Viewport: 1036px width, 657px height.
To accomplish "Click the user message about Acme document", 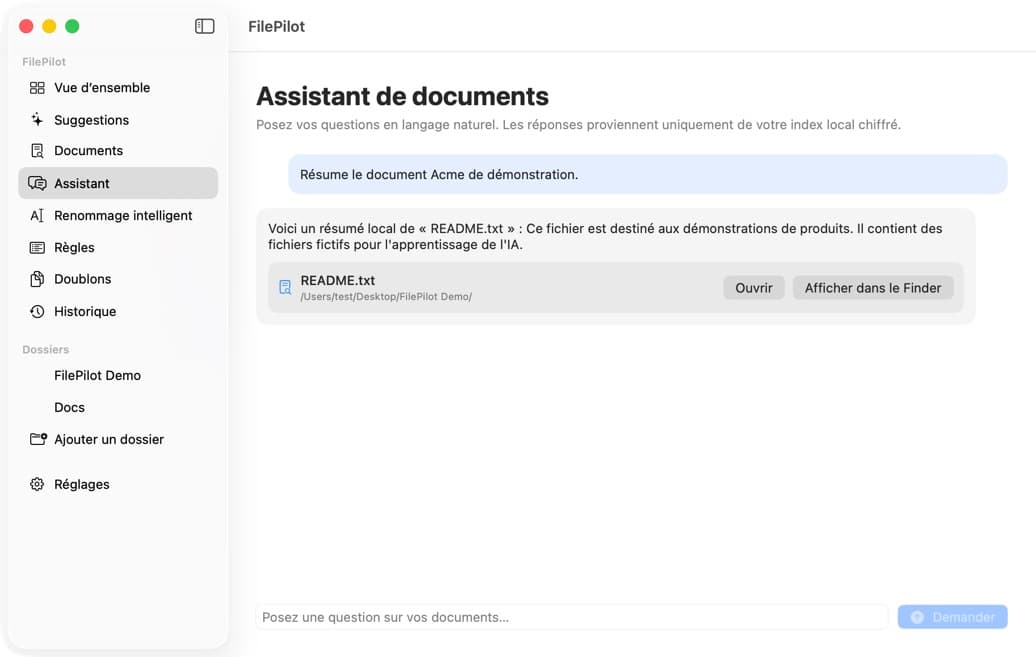I will (x=648, y=174).
